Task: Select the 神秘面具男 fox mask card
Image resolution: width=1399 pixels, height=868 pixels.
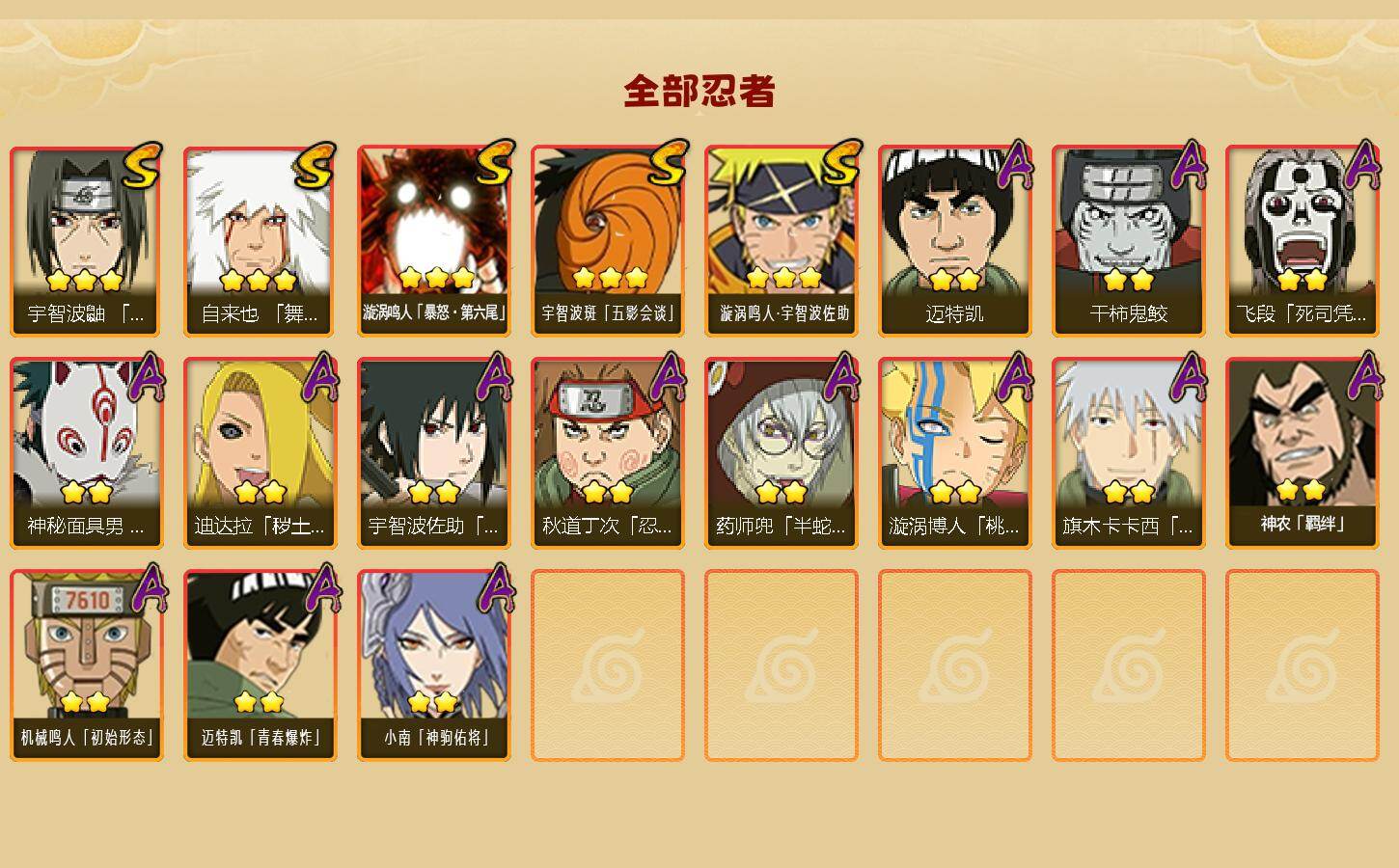Action: (86, 453)
